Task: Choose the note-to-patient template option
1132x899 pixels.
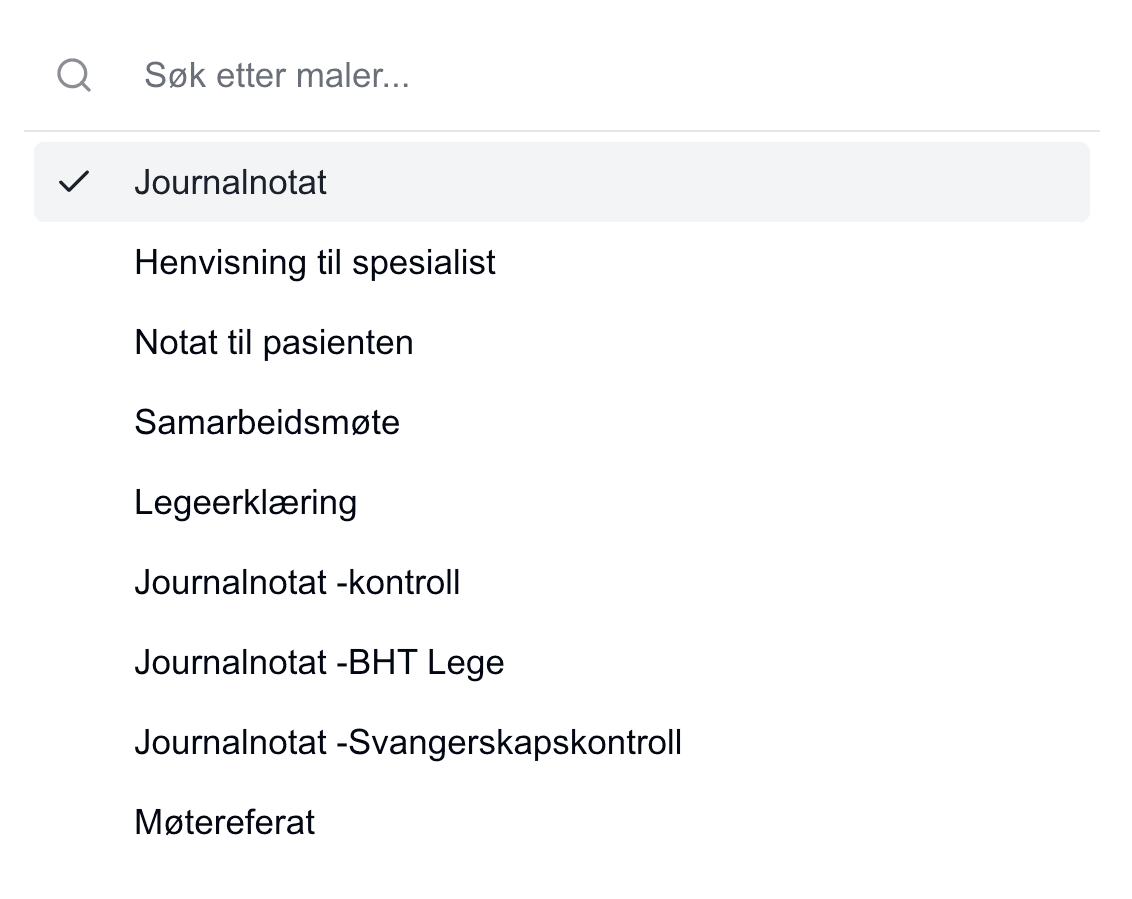Action: tap(274, 342)
